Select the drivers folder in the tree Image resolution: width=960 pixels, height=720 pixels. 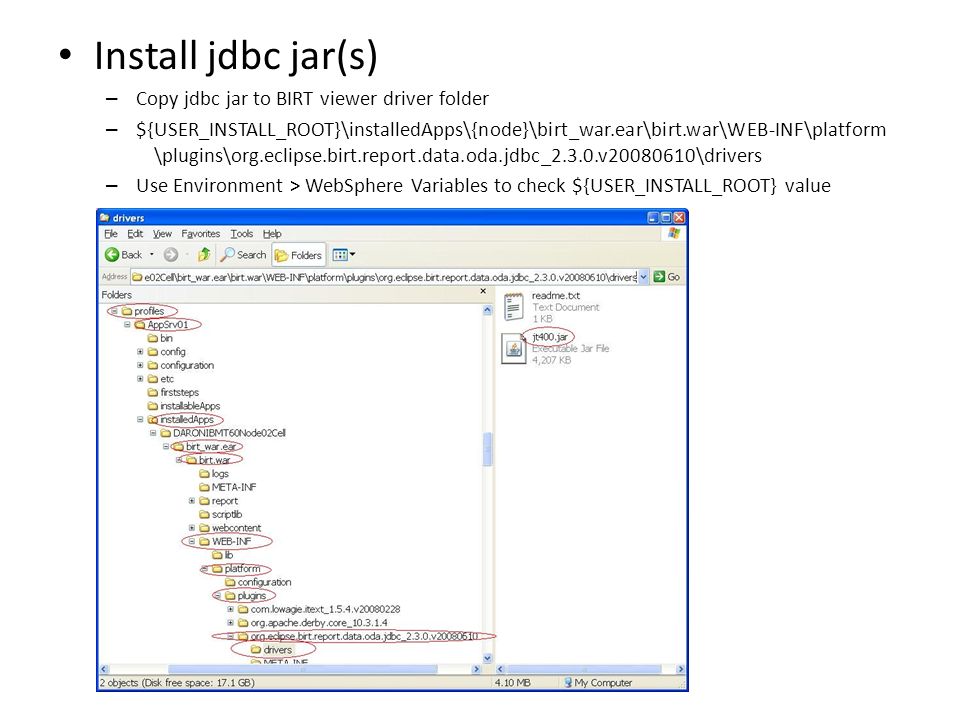[x=271, y=650]
